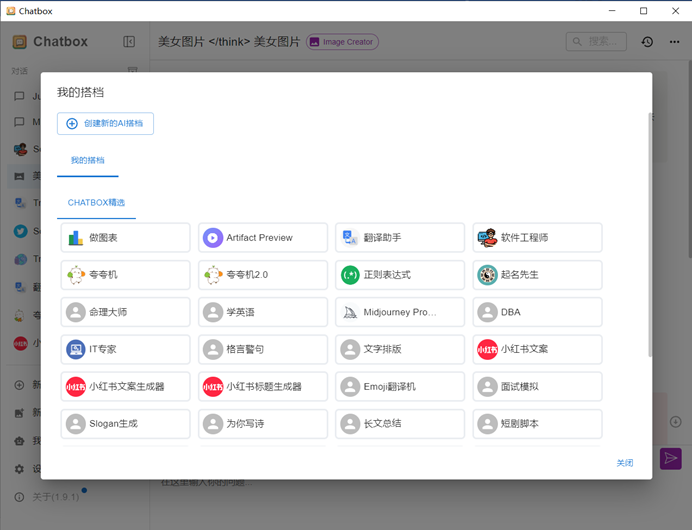Open the 小红书文案生成器 partner
This screenshot has height=530, width=692.
tap(125, 387)
